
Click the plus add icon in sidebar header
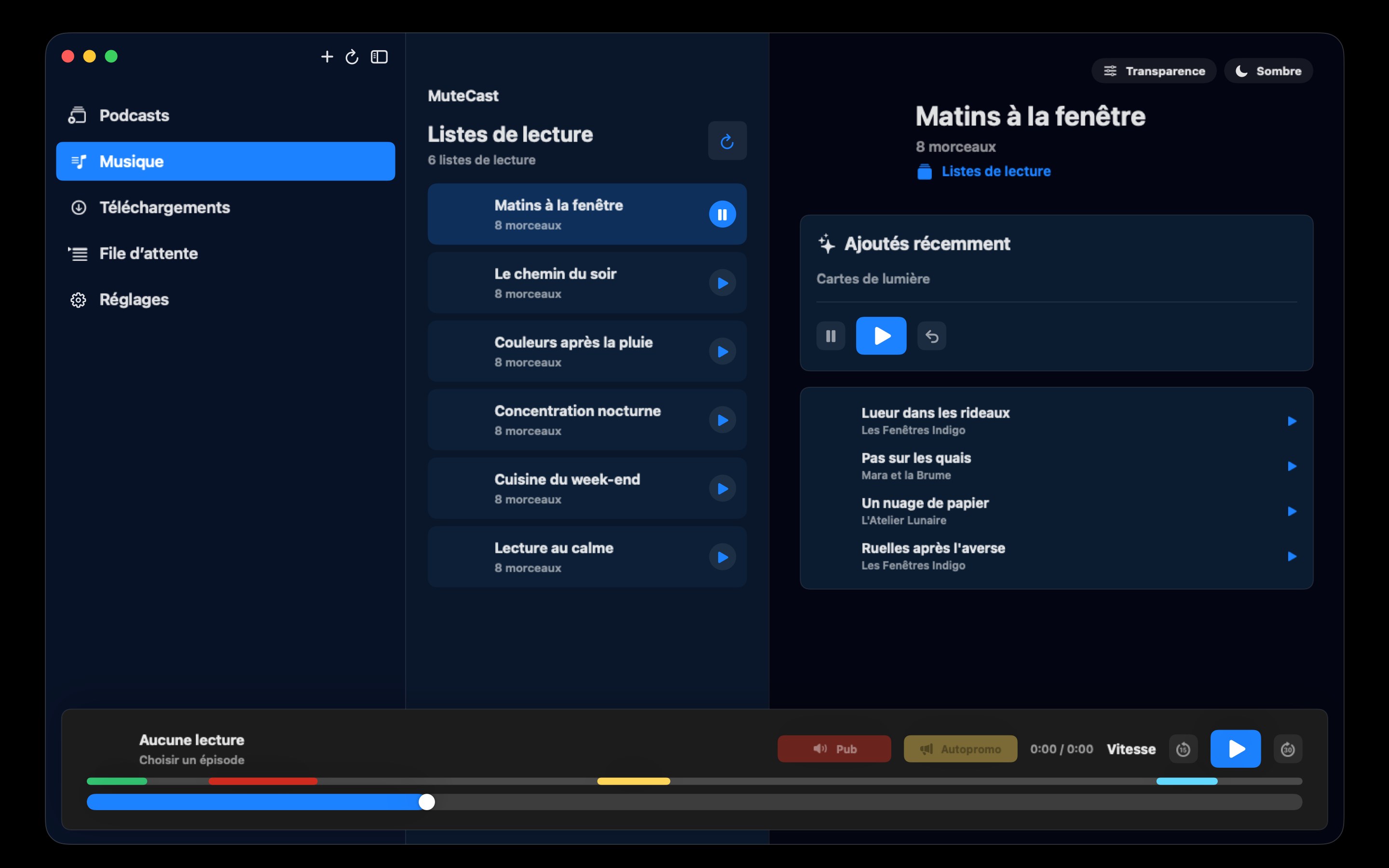(327, 56)
